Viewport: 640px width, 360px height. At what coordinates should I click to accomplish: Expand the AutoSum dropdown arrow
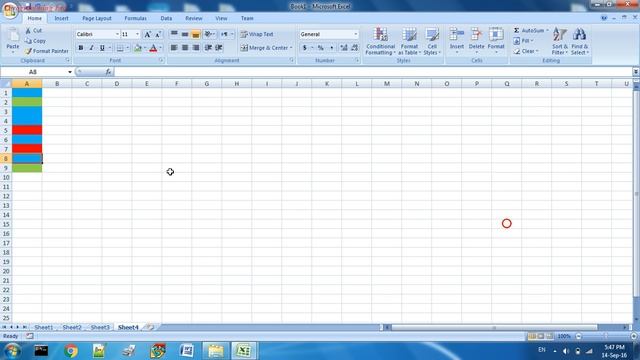547,31
